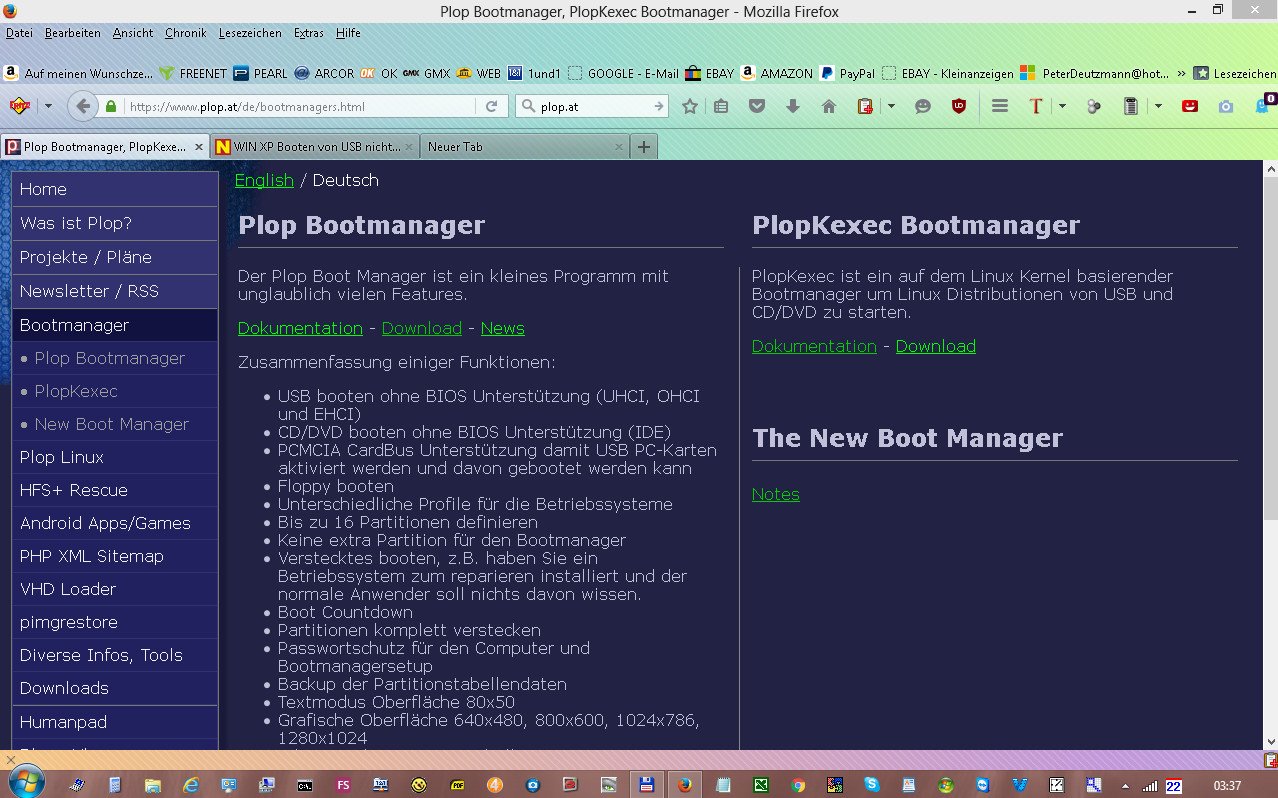Open PlopKexec Dokumentation link
This screenshot has height=798, width=1278.
point(814,346)
